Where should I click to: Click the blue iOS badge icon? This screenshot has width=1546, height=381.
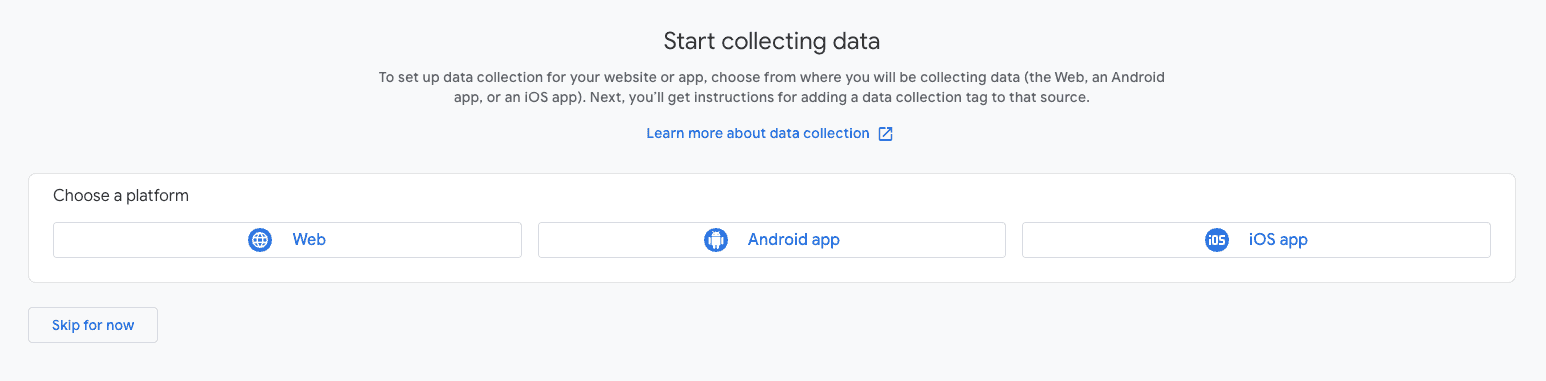tap(1217, 240)
